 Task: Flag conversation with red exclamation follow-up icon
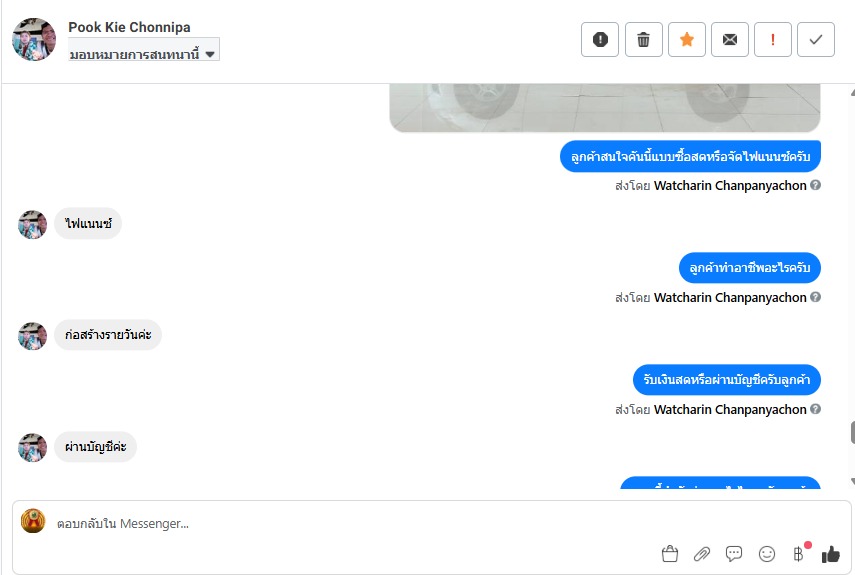[773, 39]
